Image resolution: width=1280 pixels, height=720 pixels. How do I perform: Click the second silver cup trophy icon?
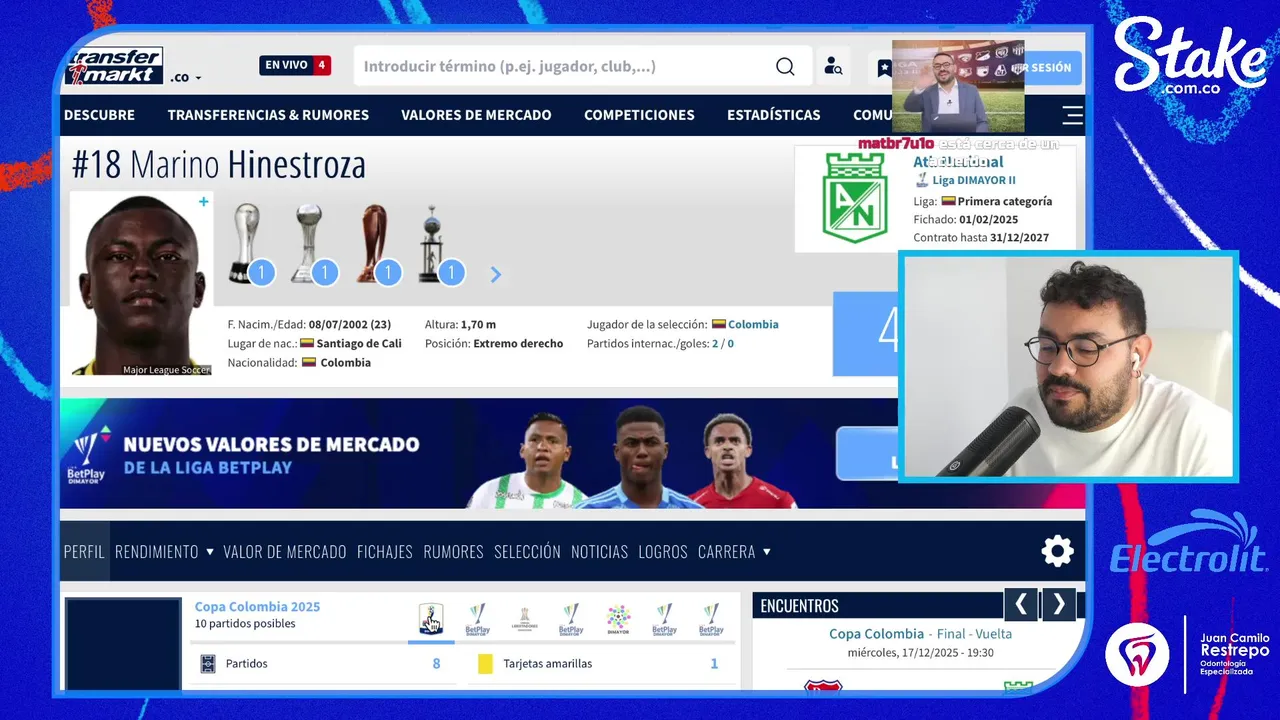(309, 243)
